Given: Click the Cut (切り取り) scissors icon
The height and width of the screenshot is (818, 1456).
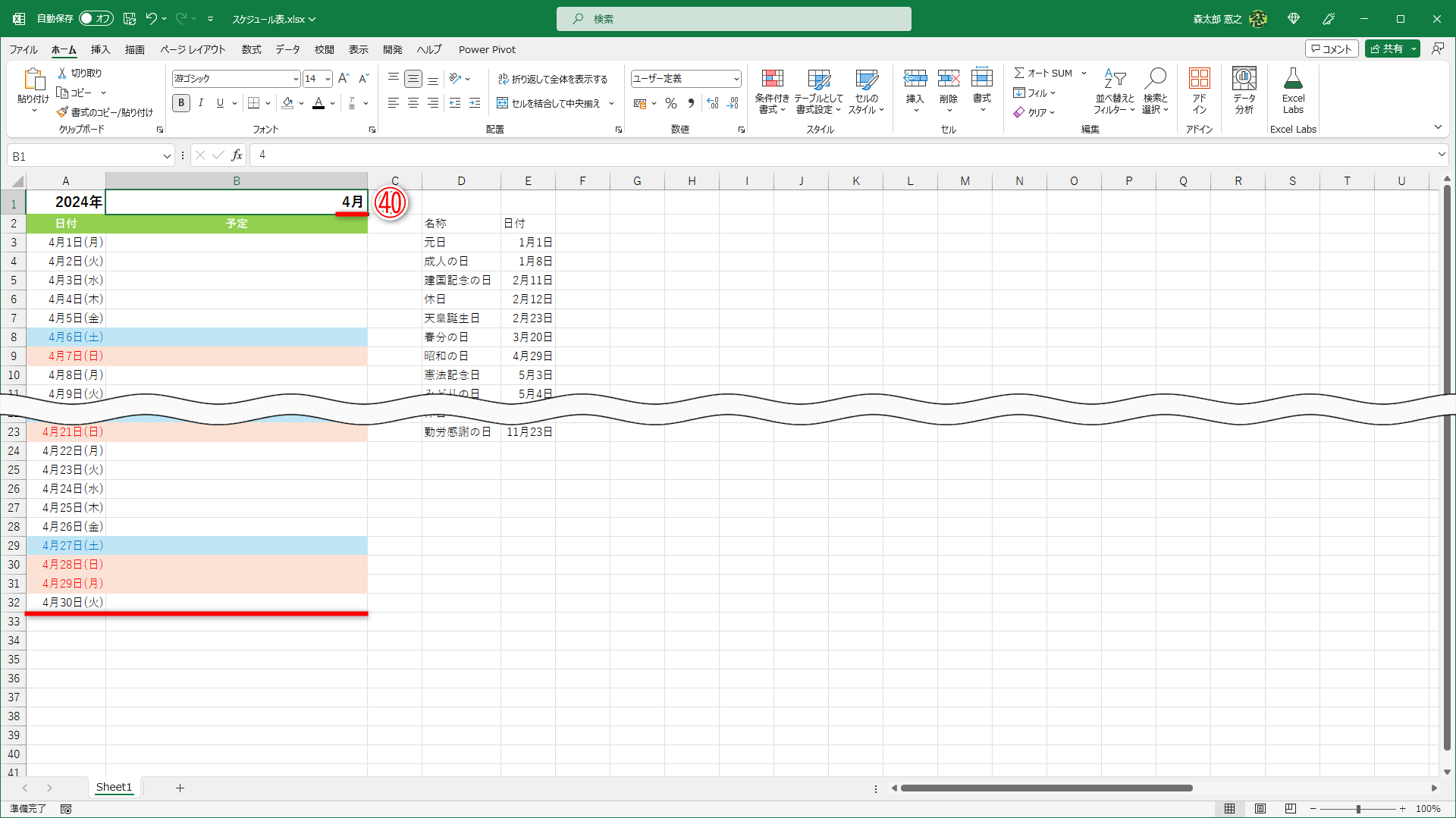Looking at the screenshot, I should pos(62,73).
